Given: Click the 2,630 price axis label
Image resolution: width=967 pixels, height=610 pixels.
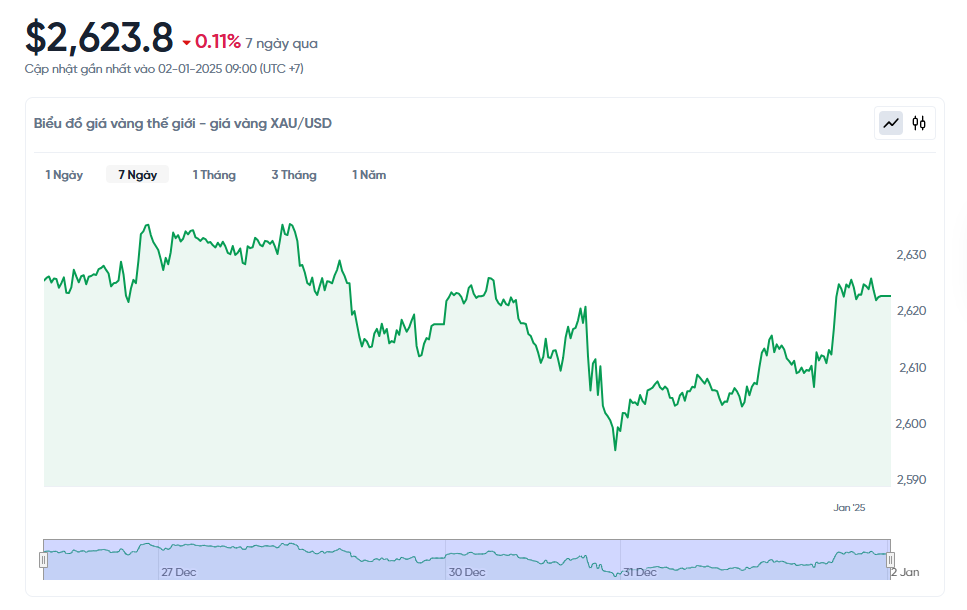Looking at the screenshot, I should pyautogui.click(x=911, y=255).
